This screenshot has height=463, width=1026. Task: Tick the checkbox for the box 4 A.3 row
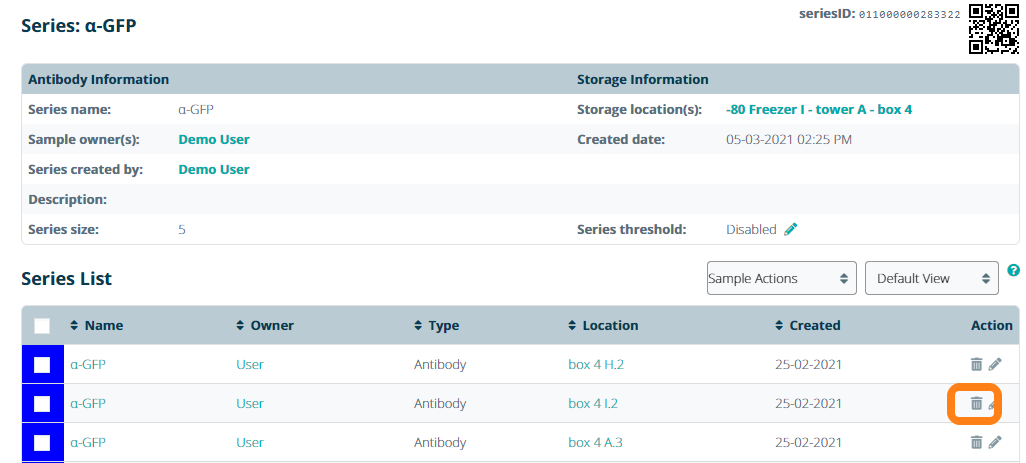point(42,442)
